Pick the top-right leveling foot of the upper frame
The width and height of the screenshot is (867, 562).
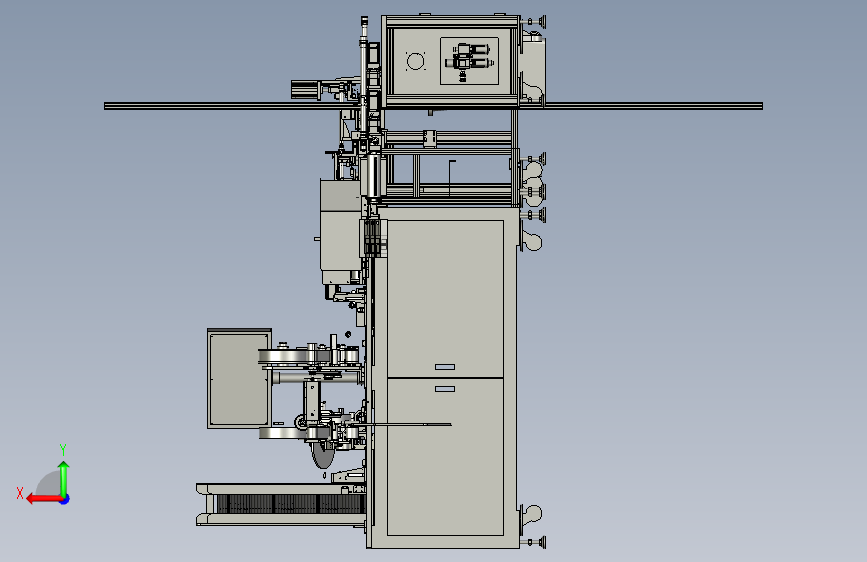(x=534, y=22)
